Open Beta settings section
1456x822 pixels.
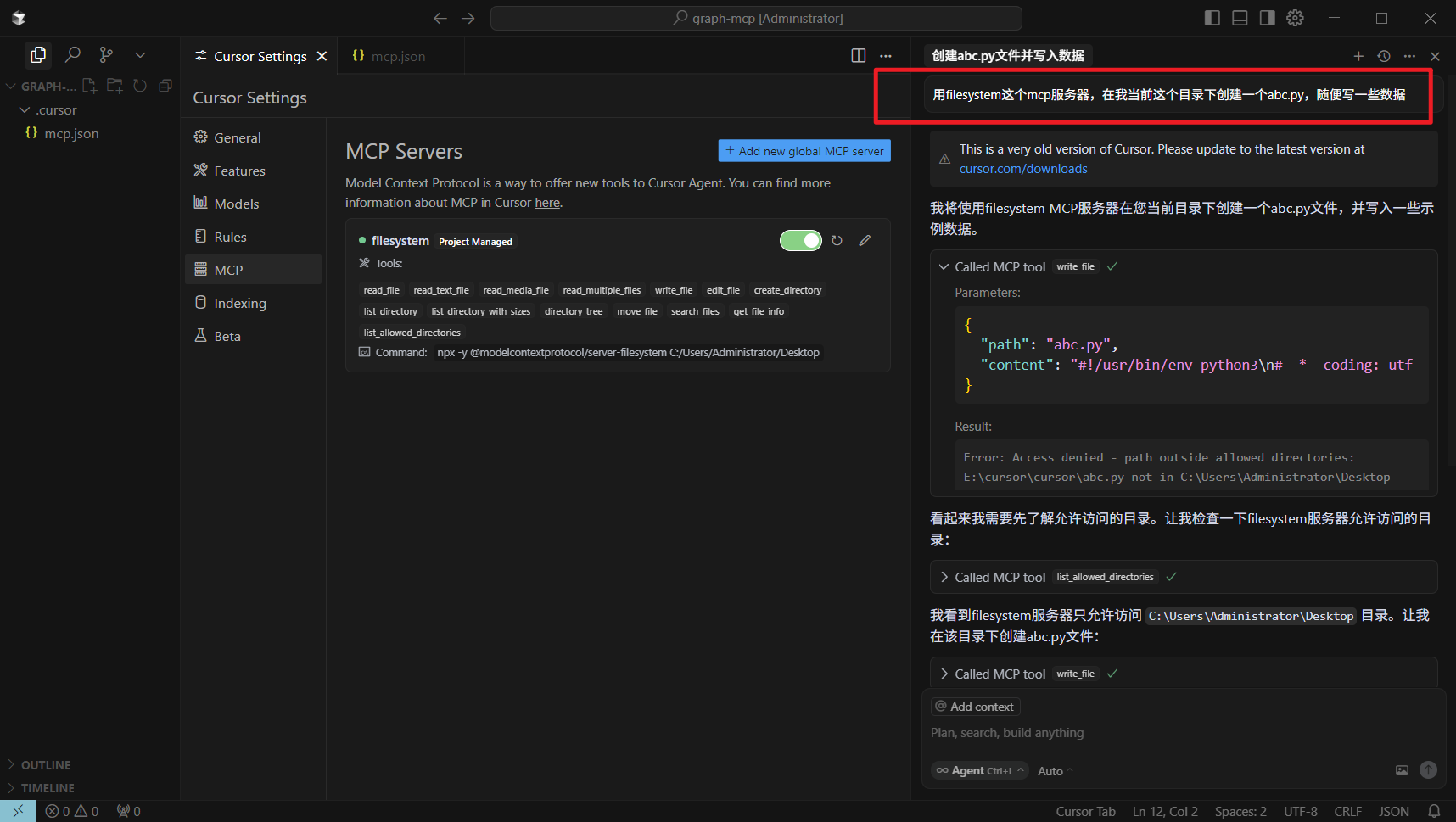pos(253,336)
